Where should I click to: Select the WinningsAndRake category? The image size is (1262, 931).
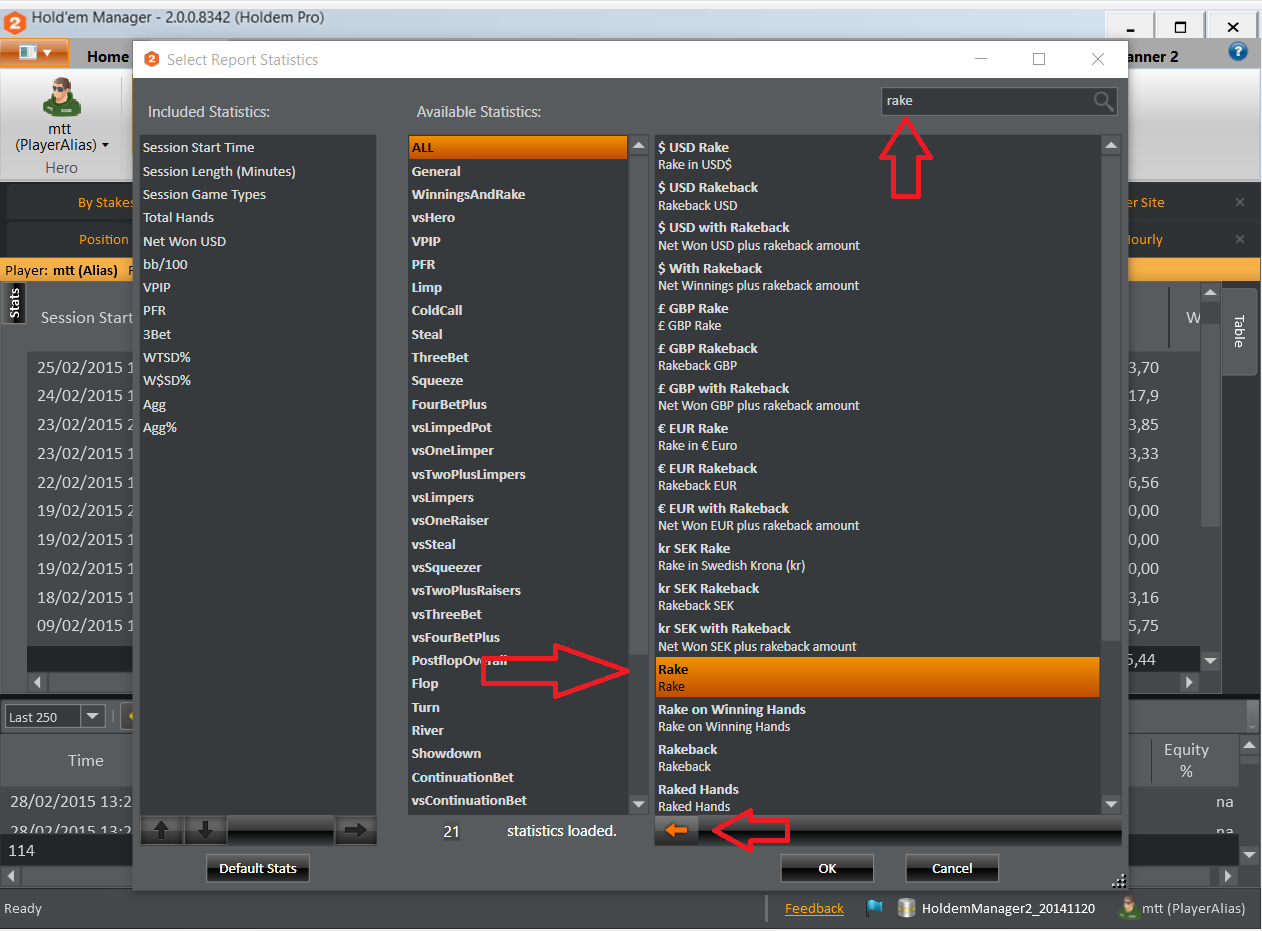tap(518, 194)
